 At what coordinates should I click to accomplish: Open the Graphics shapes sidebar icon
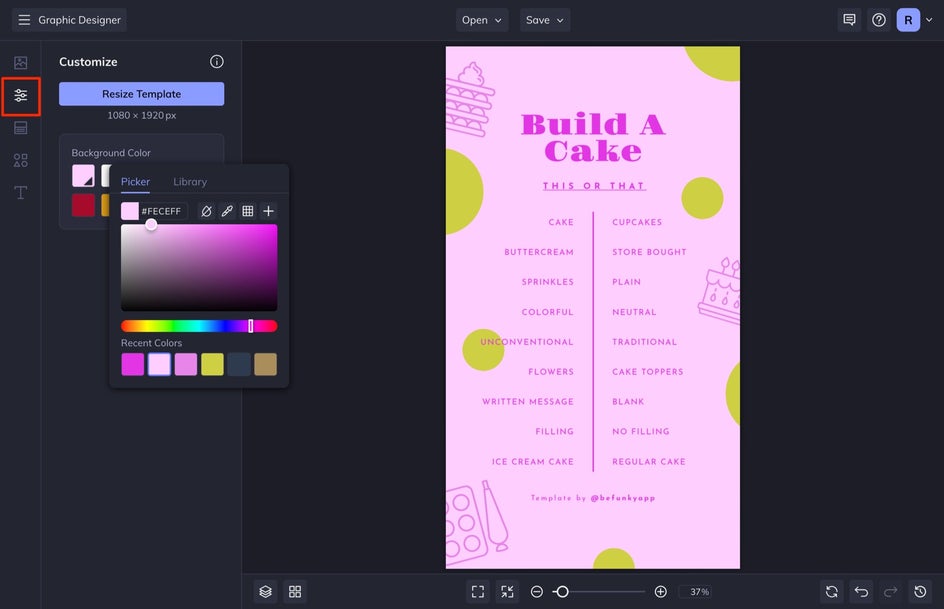[20, 160]
